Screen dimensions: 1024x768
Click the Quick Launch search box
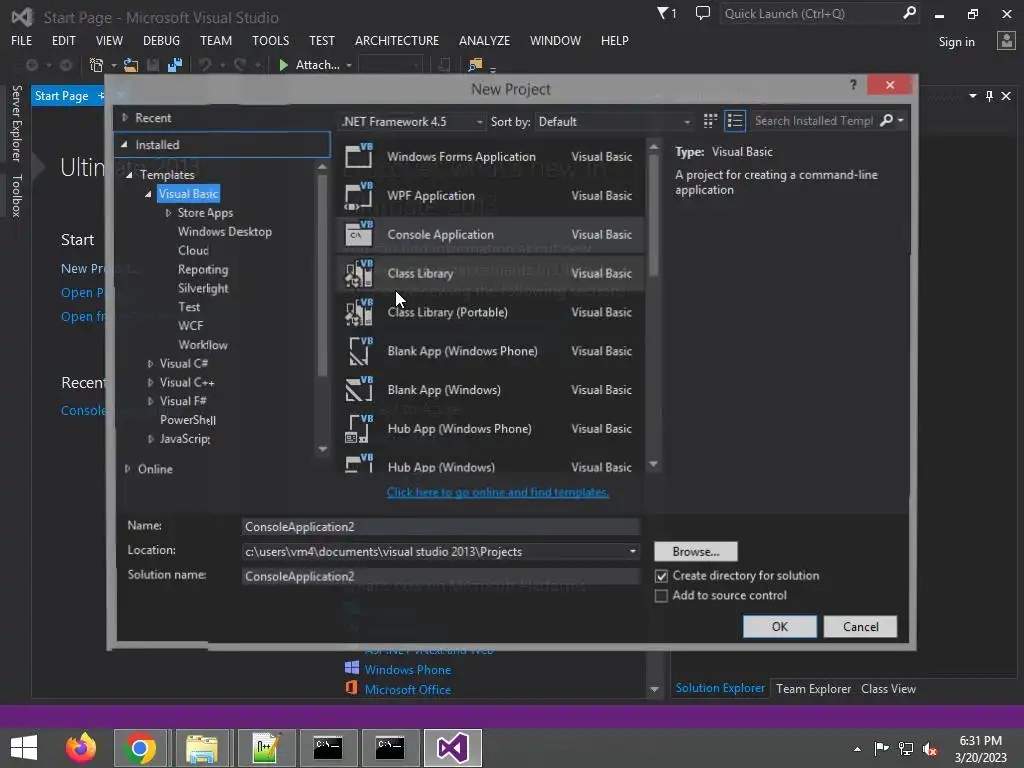coord(820,14)
